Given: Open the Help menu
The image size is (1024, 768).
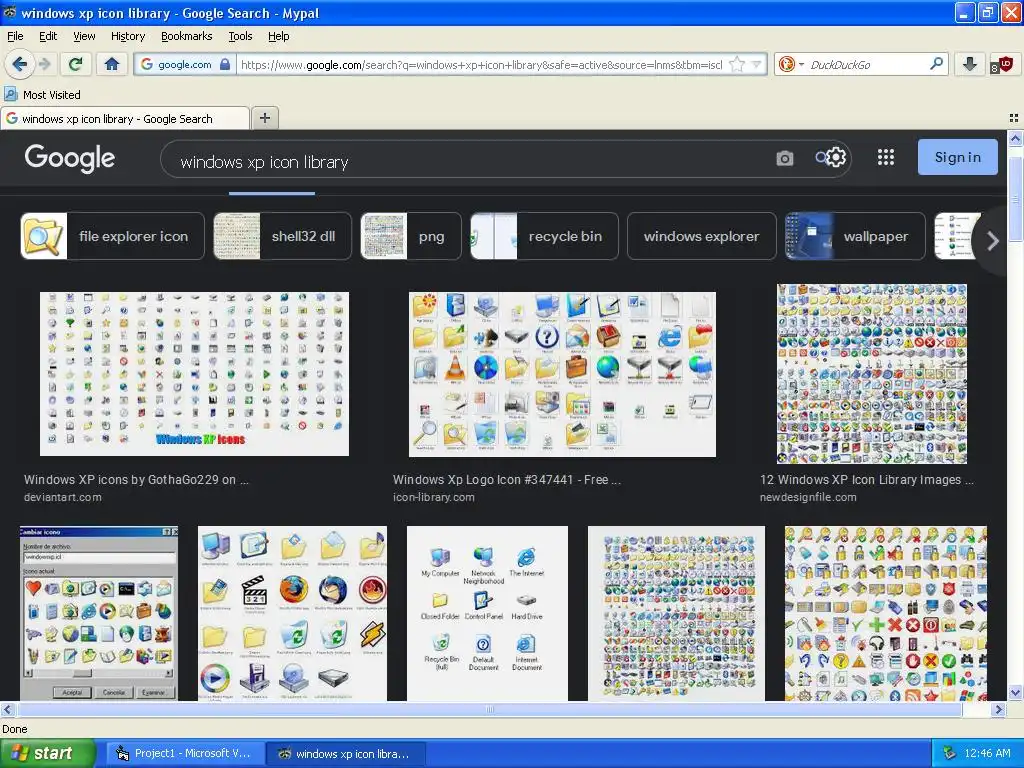Looking at the screenshot, I should (278, 36).
